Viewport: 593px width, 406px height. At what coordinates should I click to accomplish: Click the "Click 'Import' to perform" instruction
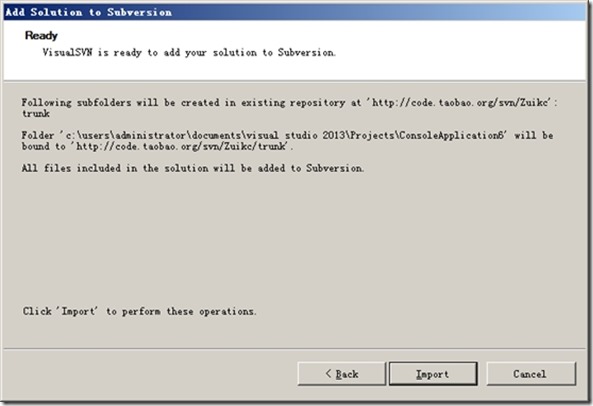pos(140,311)
